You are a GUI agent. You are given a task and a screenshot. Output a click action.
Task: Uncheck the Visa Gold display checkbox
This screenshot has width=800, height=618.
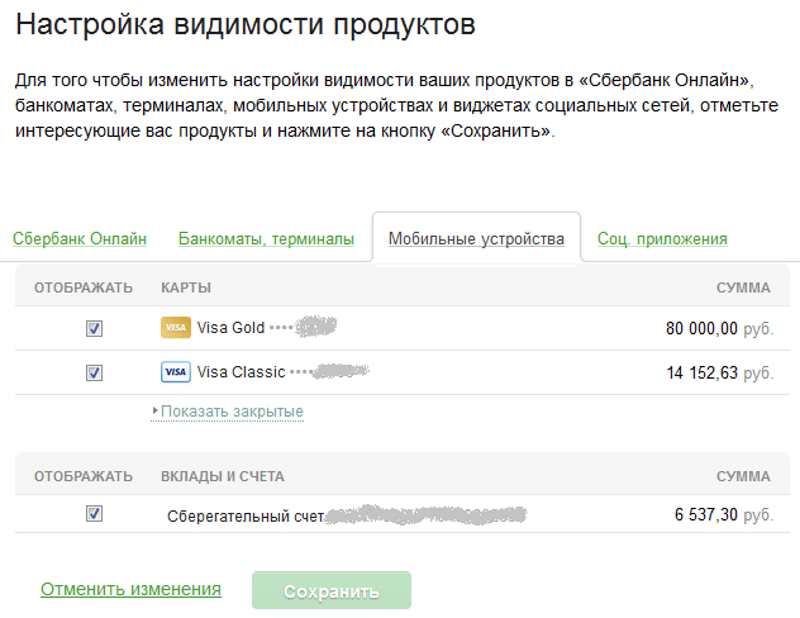[94, 328]
